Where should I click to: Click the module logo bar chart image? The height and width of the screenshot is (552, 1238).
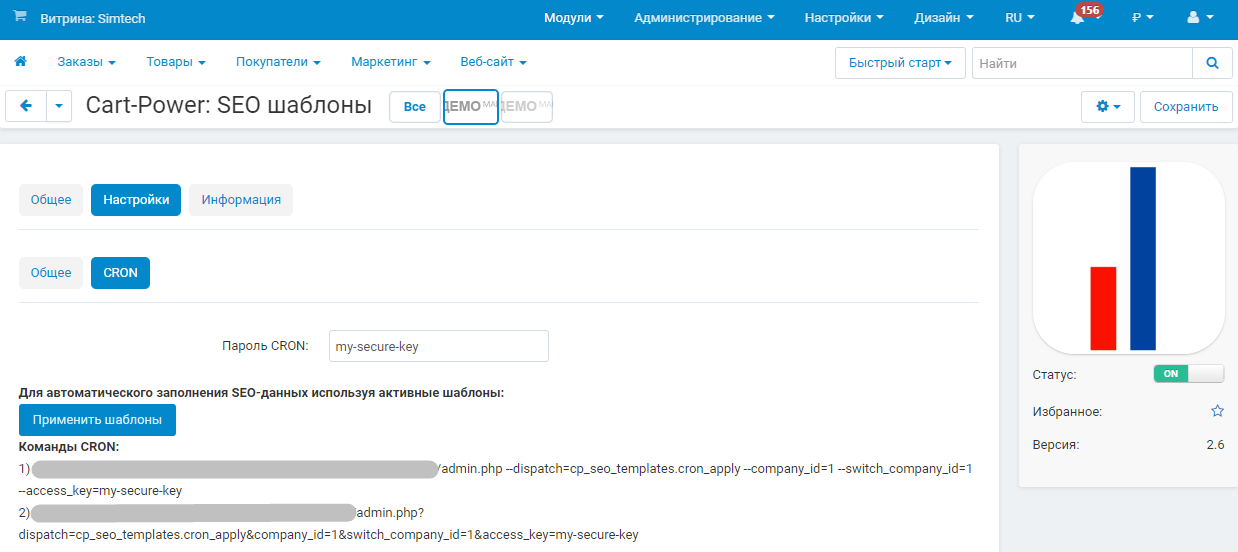[x=1128, y=258]
